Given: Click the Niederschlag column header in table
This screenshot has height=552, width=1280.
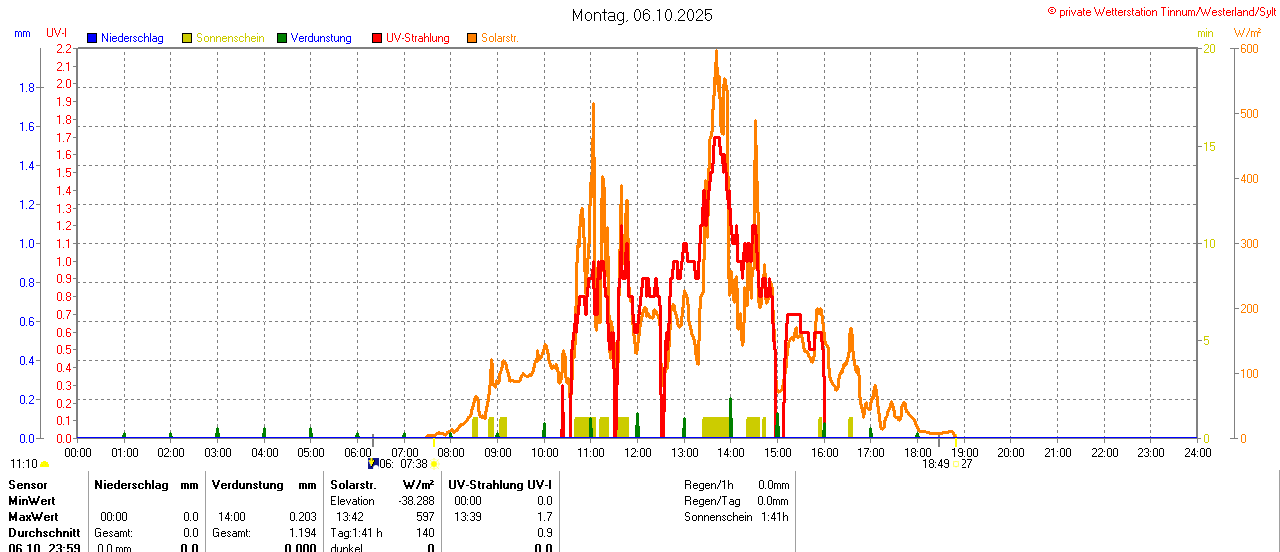Looking at the screenshot, I should click(131, 485).
